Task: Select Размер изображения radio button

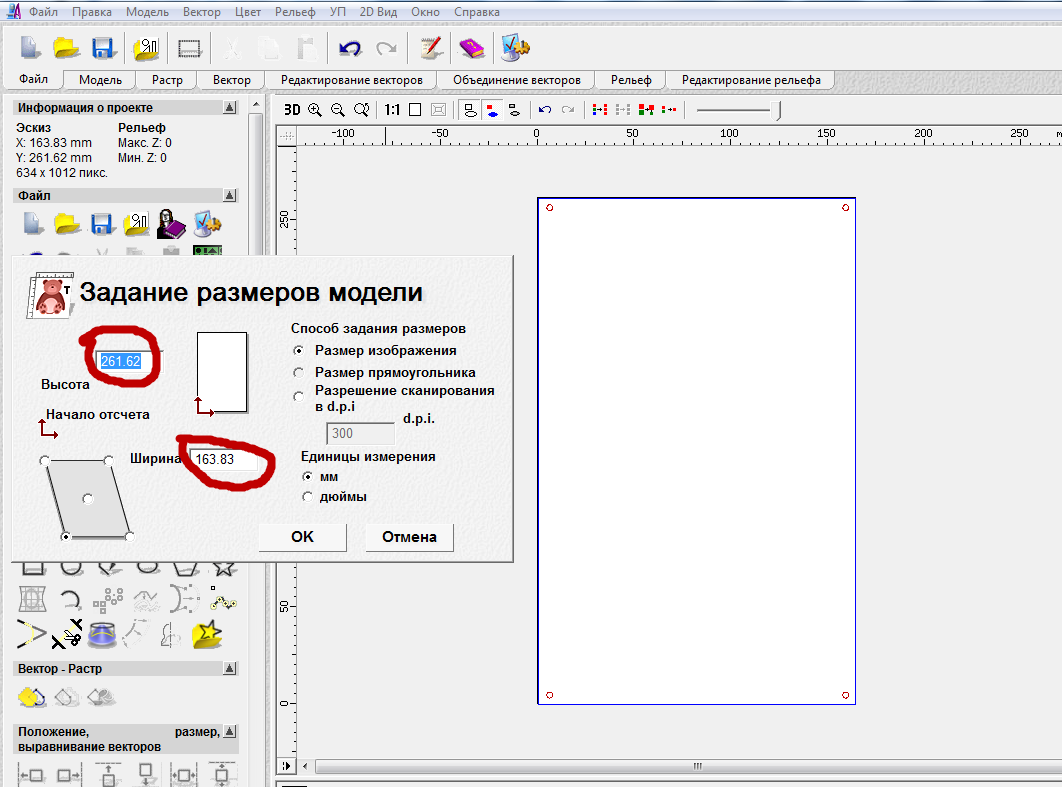Action: (x=298, y=351)
